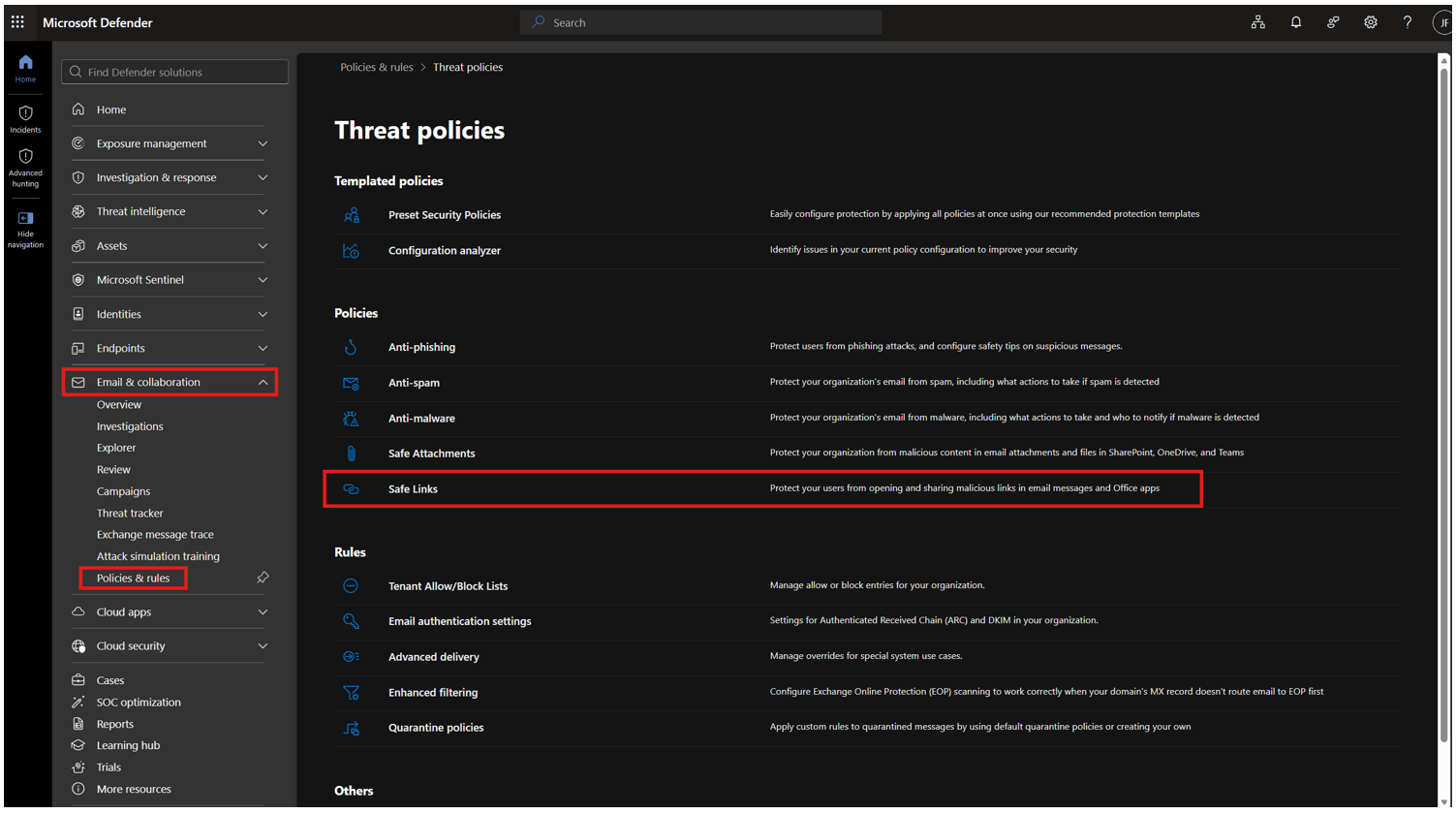Open Incidents from the icon rail
Screen dimensions: 1456x814
coord(25,119)
